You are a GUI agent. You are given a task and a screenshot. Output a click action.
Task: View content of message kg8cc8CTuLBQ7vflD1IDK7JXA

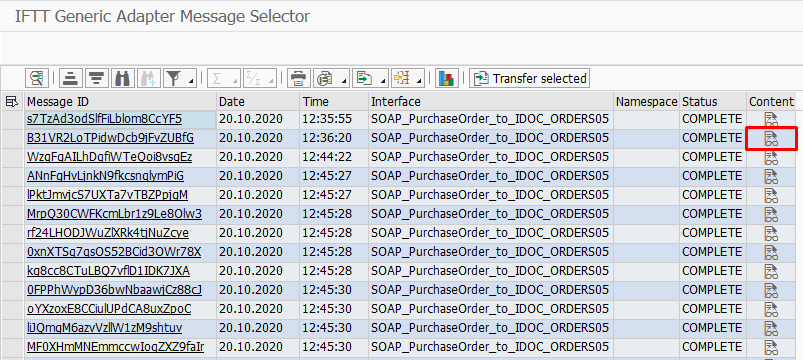[x=771, y=271]
